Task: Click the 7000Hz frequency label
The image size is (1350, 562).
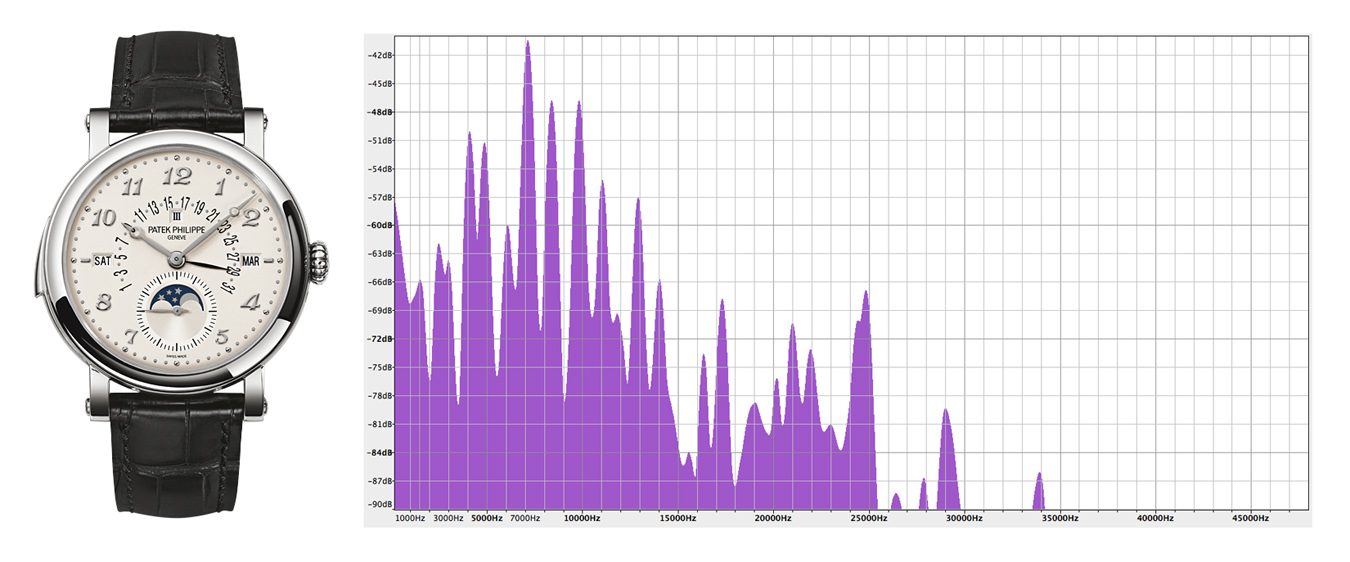Action: pos(524,519)
